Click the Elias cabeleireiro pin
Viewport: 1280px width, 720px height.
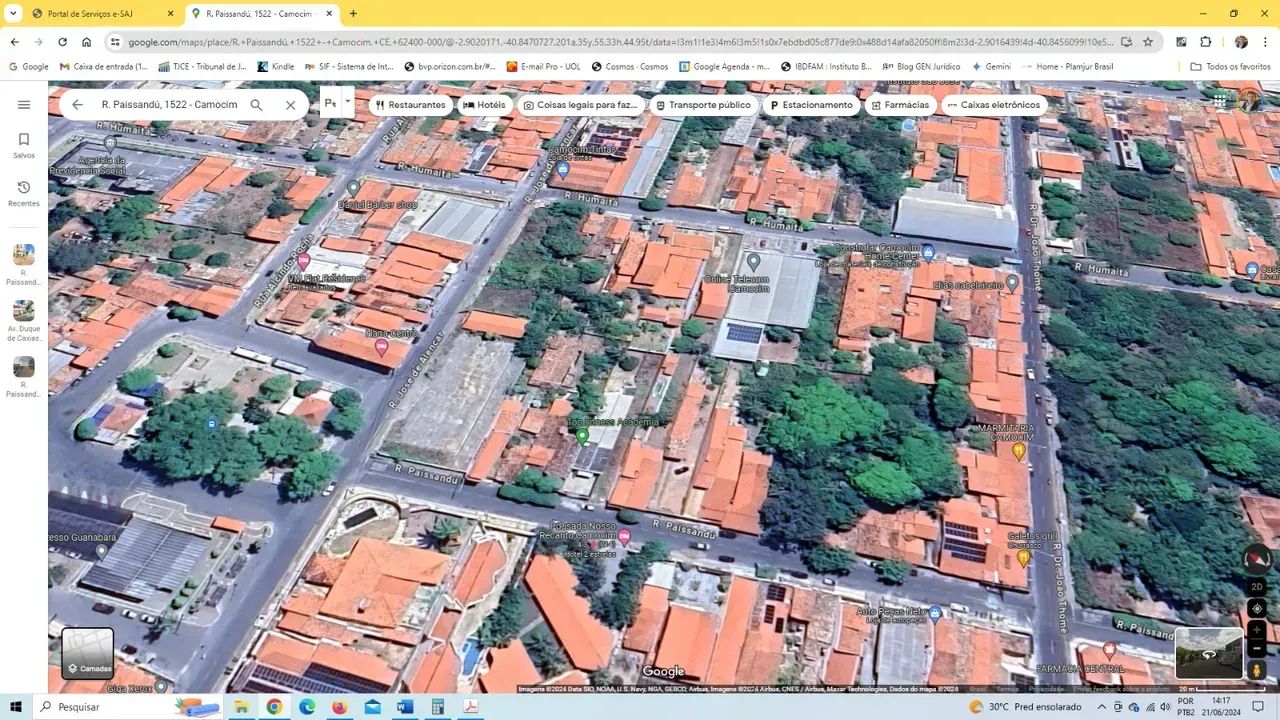(1012, 284)
